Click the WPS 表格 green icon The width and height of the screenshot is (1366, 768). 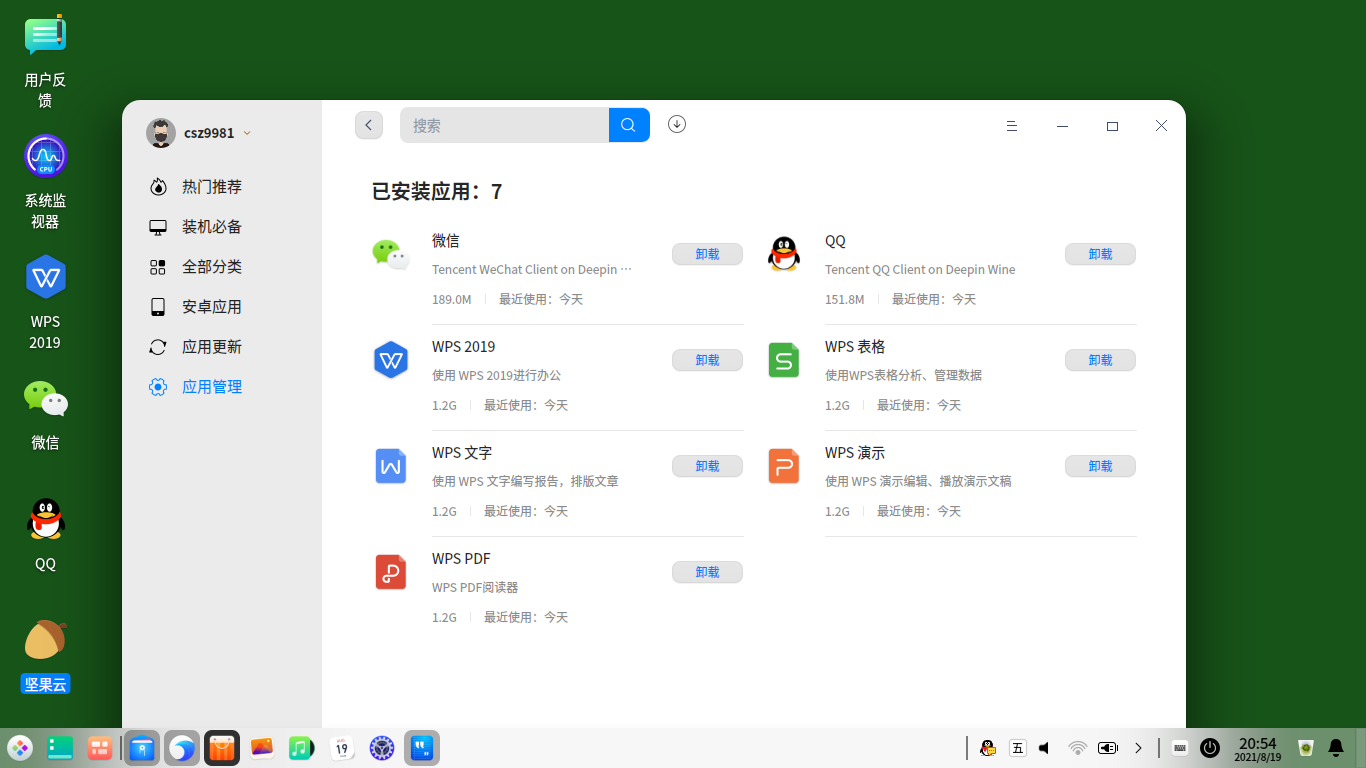(784, 360)
